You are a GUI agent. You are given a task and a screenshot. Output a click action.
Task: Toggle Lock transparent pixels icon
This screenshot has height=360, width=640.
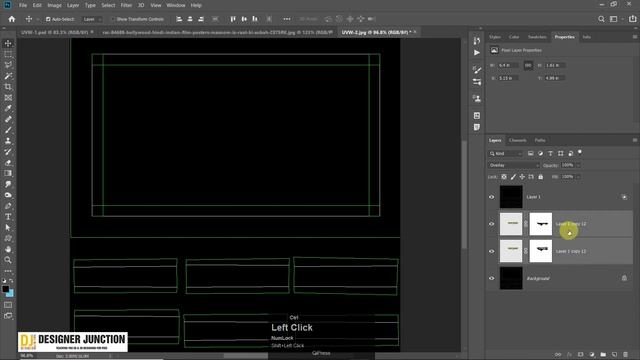pyautogui.click(x=504, y=177)
